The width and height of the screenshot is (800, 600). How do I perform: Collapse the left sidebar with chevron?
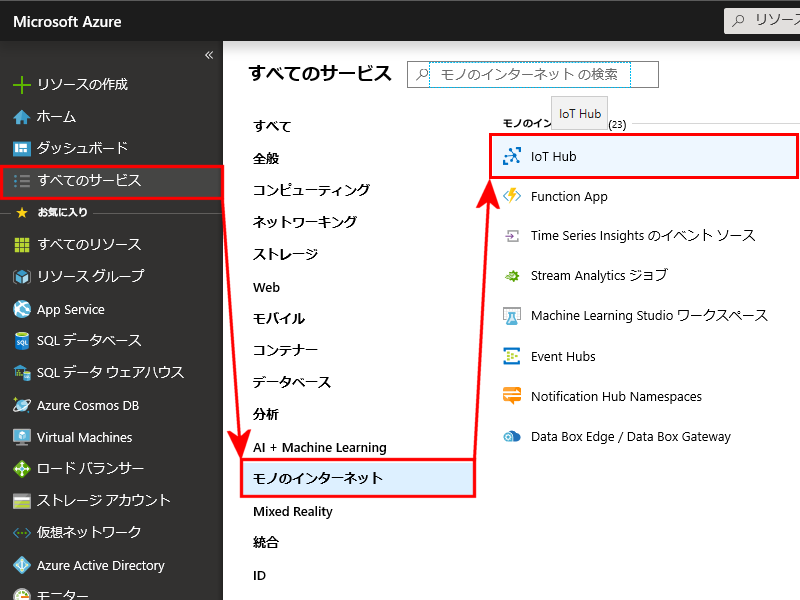pos(209,55)
